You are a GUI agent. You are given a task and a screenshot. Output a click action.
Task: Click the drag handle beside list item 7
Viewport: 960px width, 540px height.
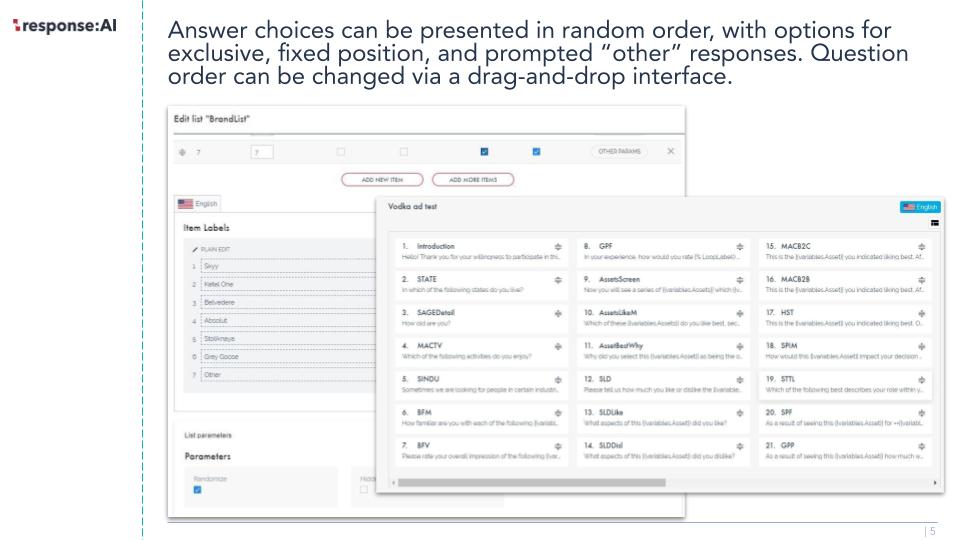pyautogui.click(x=182, y=152)
